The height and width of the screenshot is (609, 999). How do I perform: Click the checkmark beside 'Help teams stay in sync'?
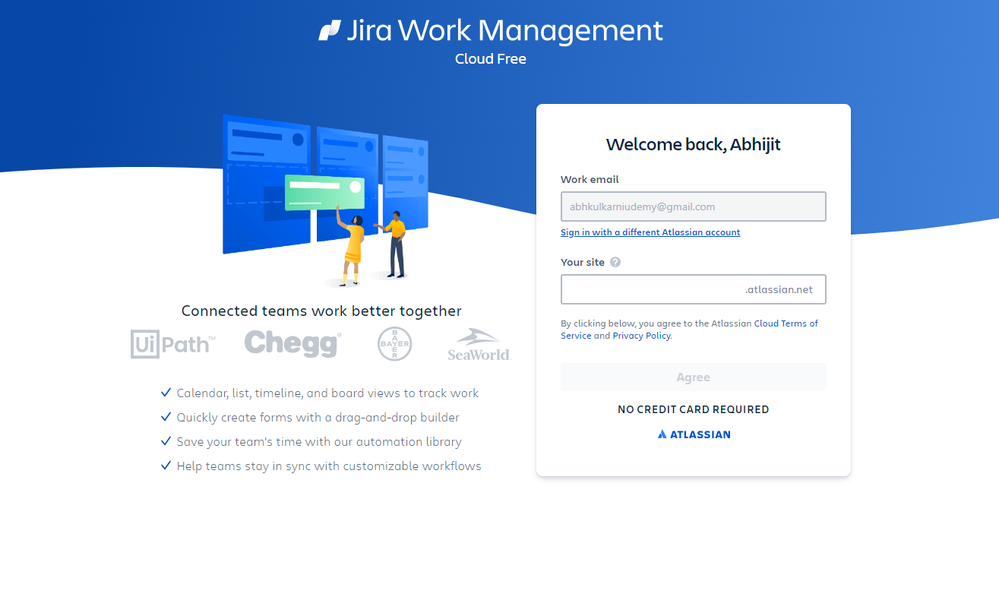click(166, 465)
